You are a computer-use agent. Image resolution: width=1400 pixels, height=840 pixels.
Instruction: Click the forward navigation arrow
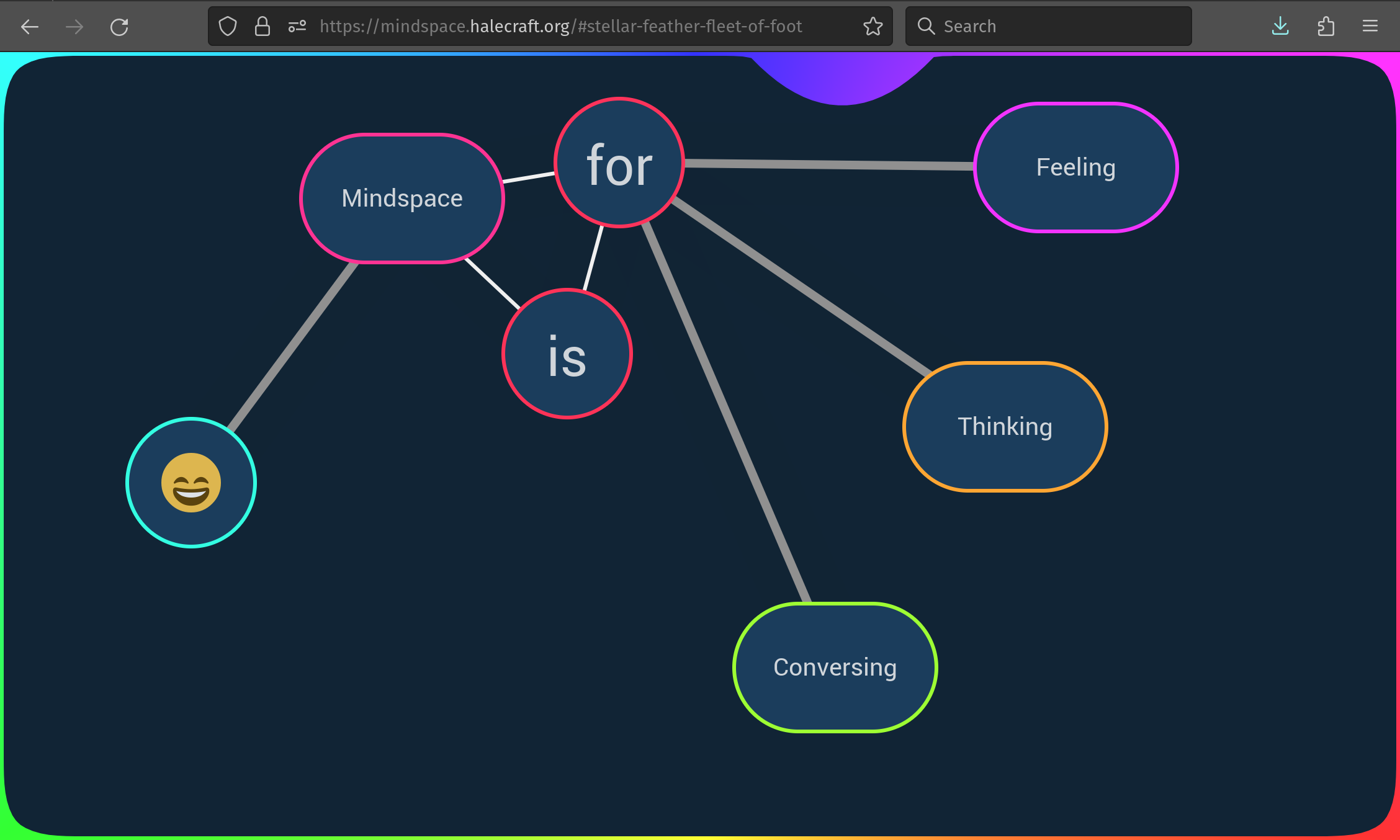pyautogui.click(x=74, y=27)
